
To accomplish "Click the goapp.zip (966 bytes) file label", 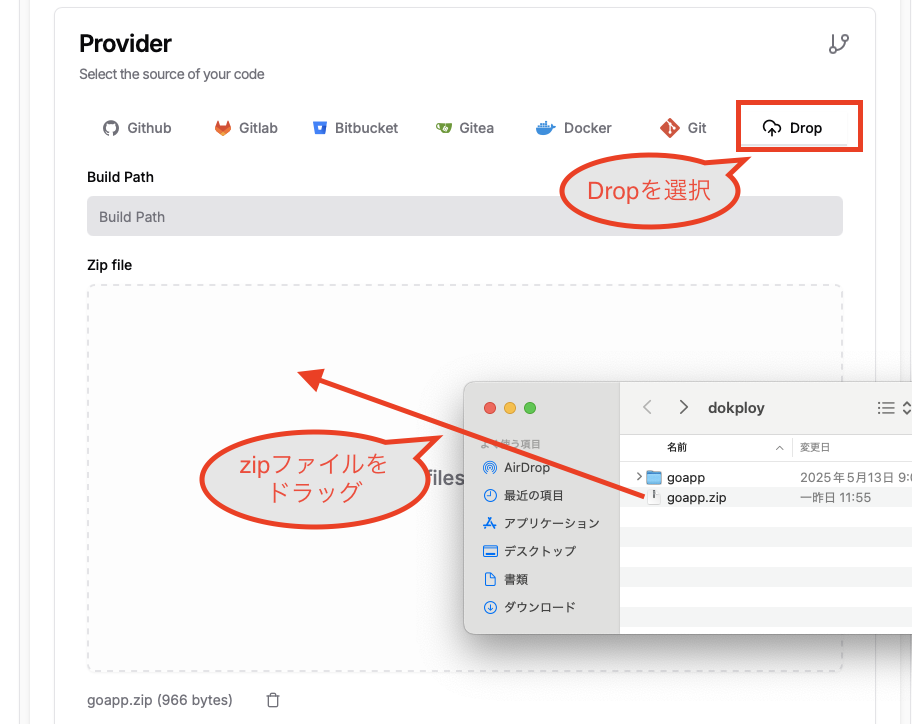I will [x=160, y=700].
